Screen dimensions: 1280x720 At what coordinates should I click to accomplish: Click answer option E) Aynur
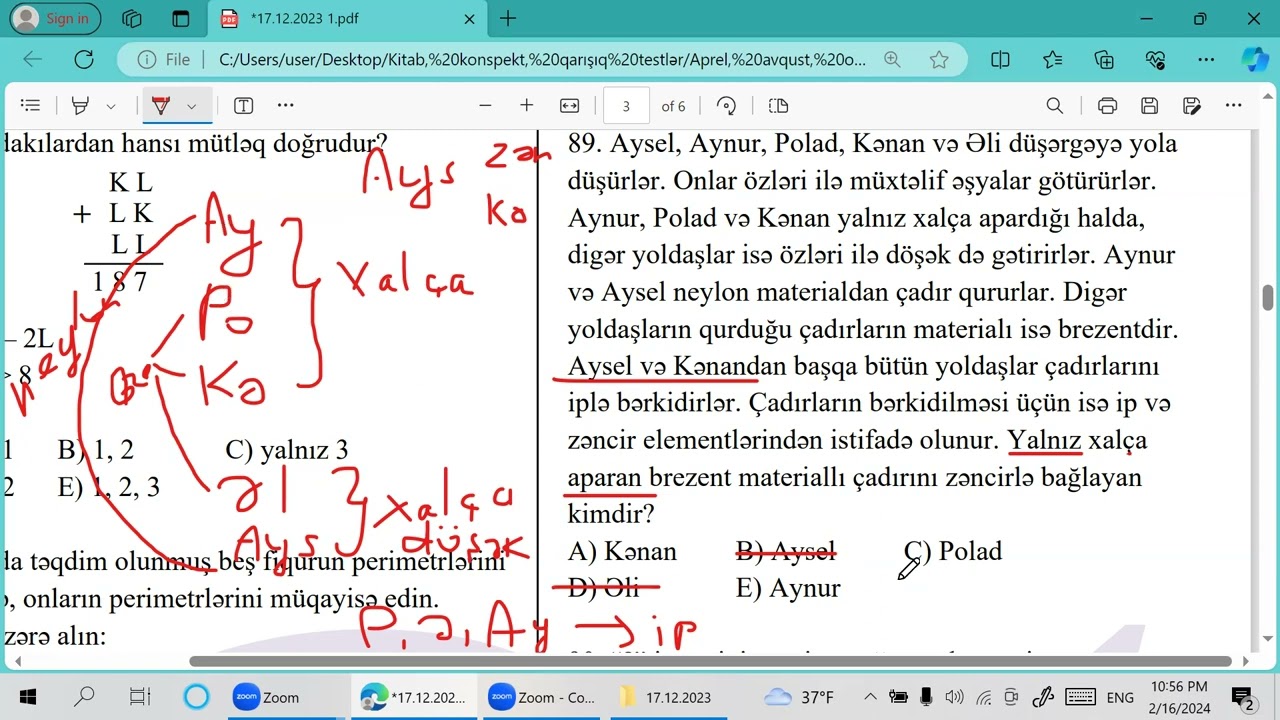coord(788,589)
